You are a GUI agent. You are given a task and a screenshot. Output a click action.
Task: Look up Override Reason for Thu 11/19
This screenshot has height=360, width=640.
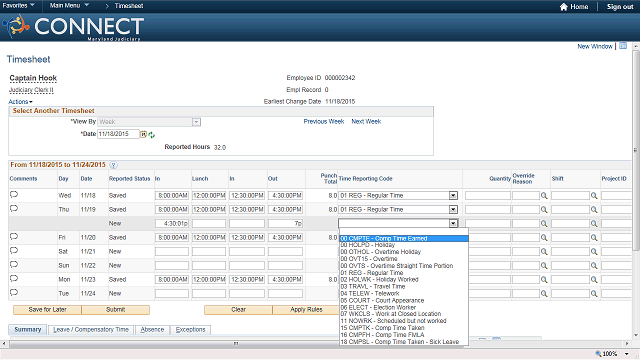point(544,210)
